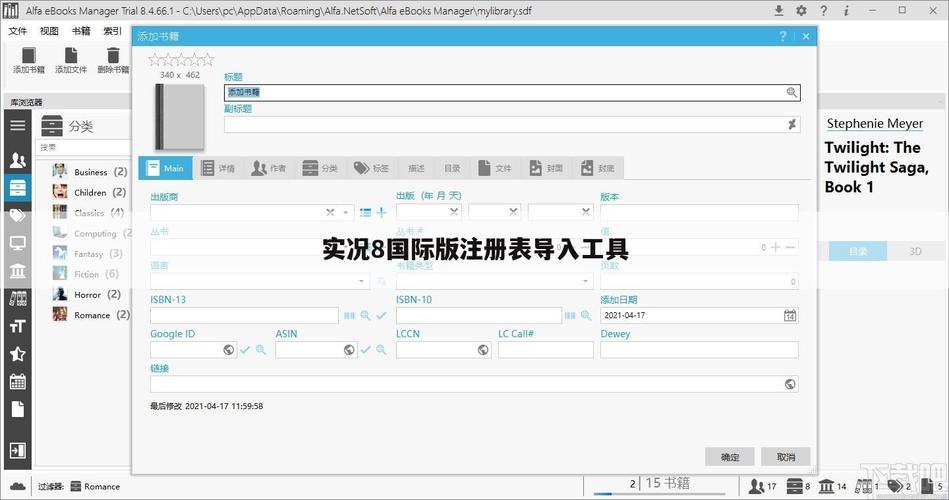Click the check mark beside ISBN-13
Screen dimensions: 949x500
click(x=381, y=315)
